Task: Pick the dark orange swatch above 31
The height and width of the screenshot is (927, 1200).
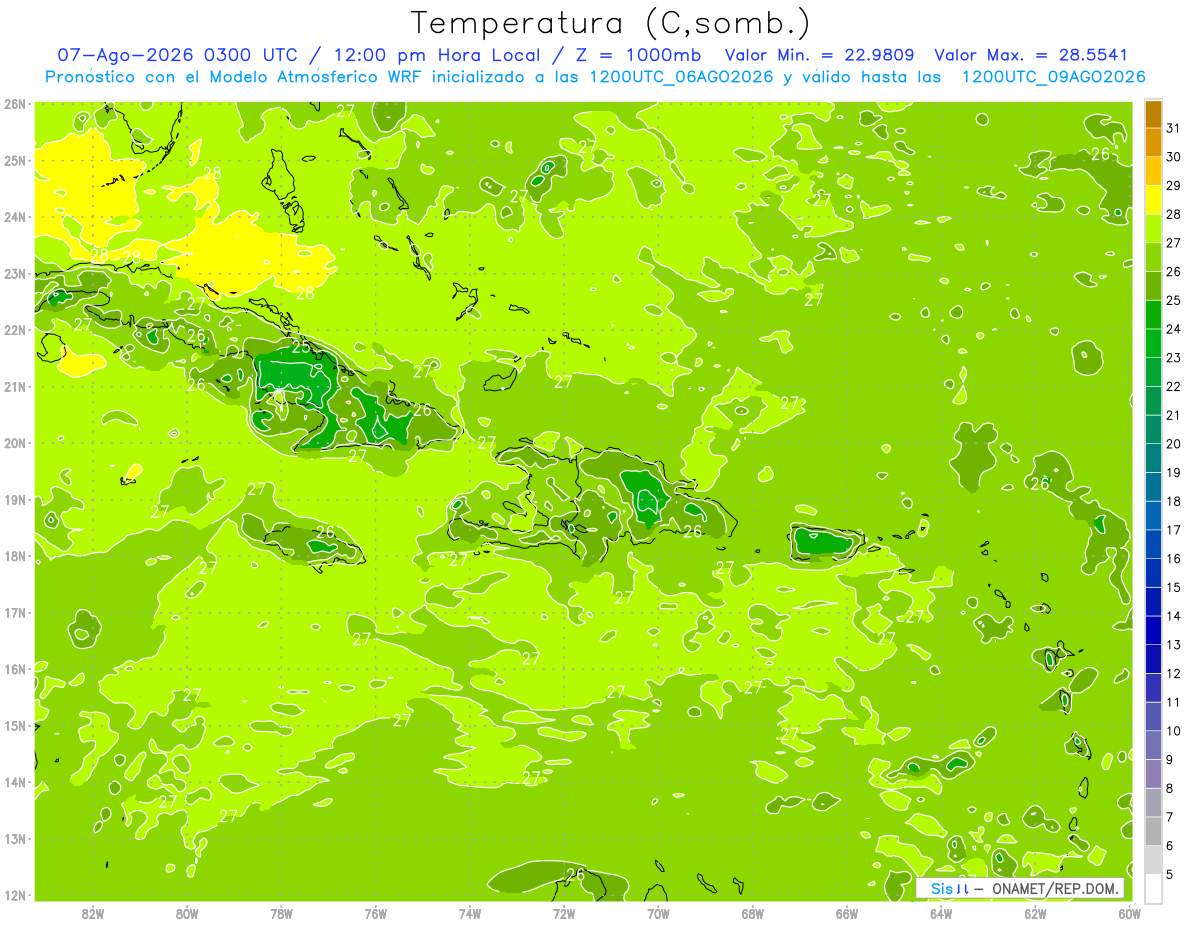Action: (x=1153, y=114)
